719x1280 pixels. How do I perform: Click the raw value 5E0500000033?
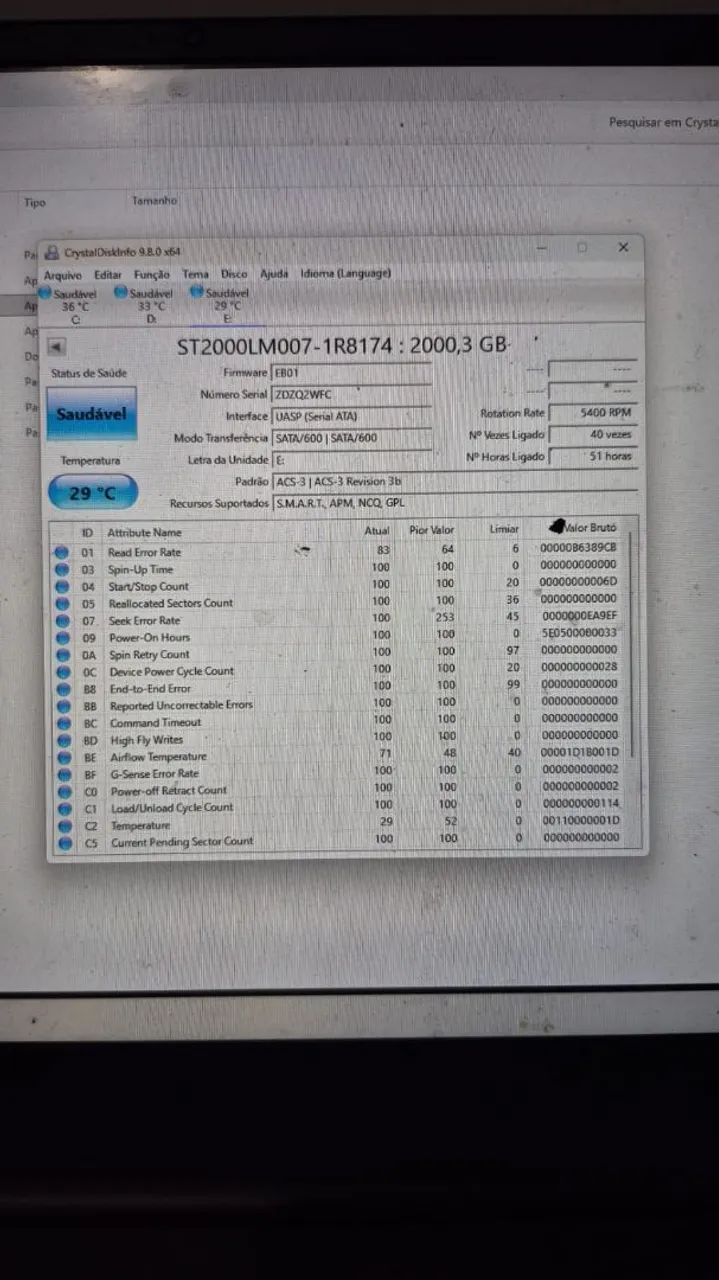579,632
